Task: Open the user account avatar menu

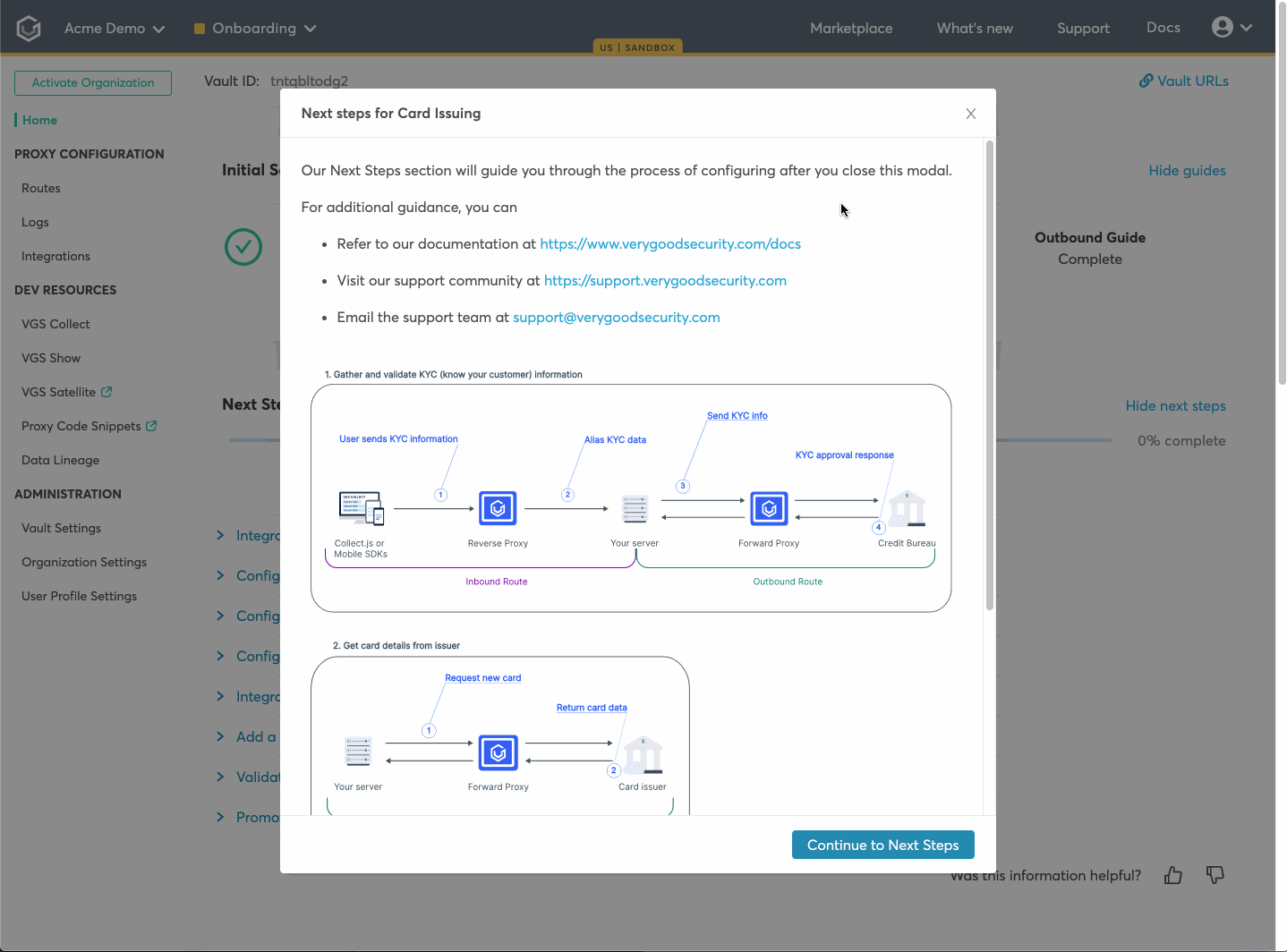Action: coord(1232,27)
